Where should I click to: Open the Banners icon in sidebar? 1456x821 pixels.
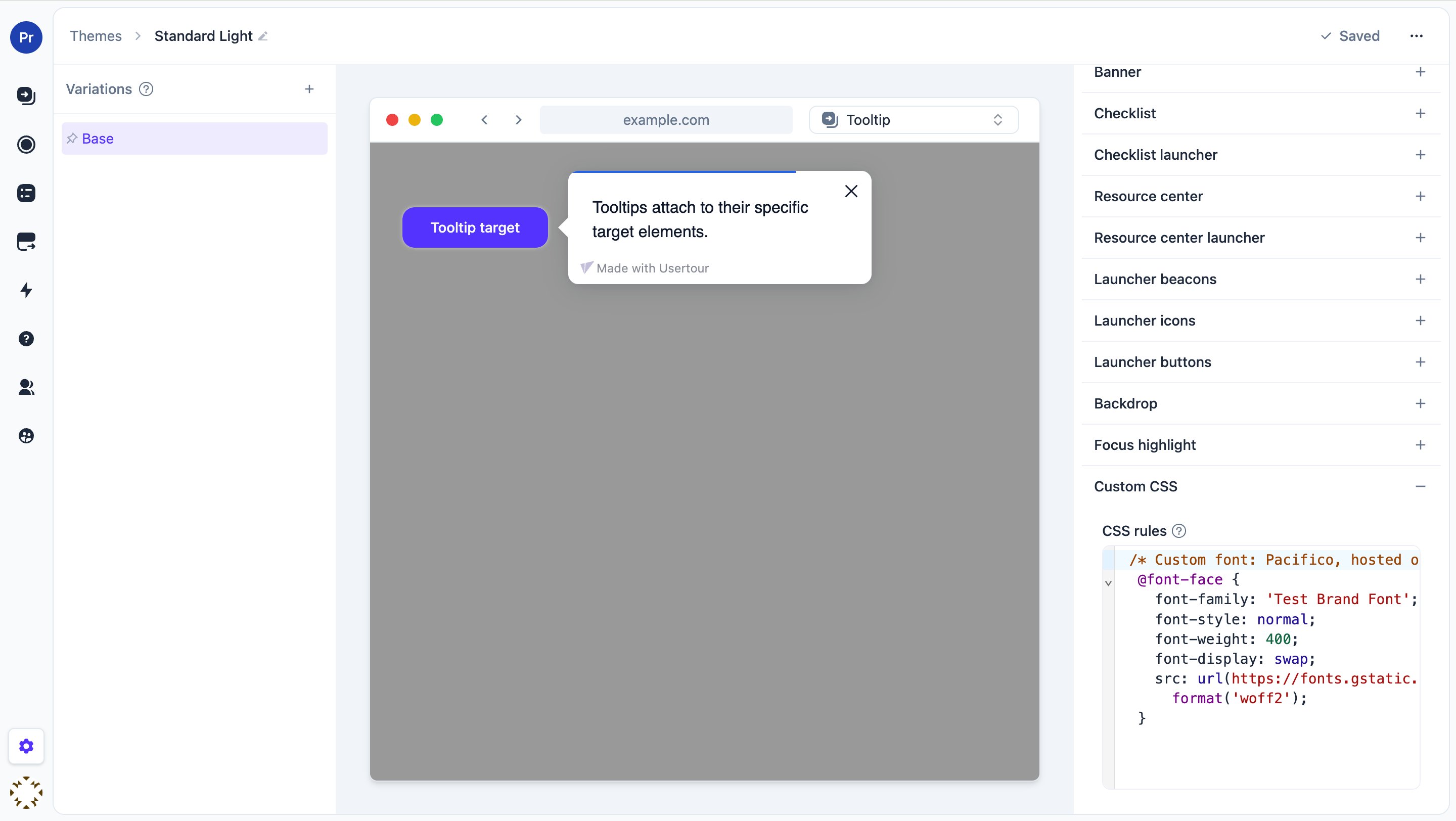(26, 242)
